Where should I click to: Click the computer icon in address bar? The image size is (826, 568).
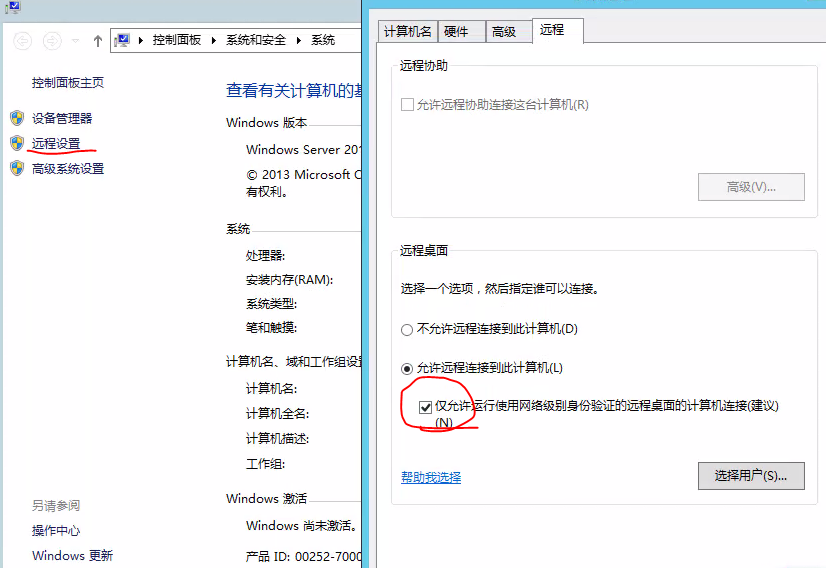122,40
